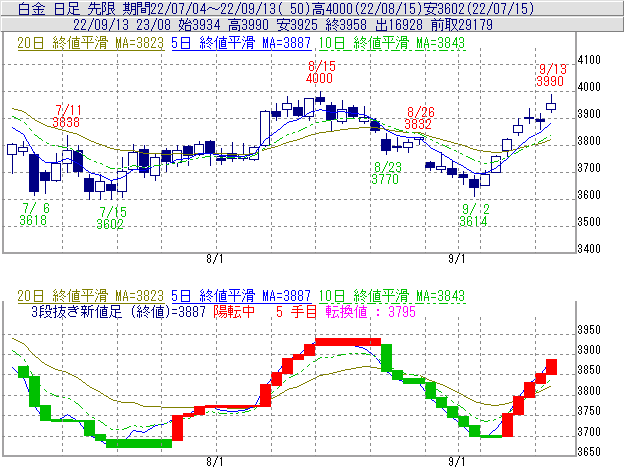
Task: Click the red '陽転中' status text
Action: (234, 311)
